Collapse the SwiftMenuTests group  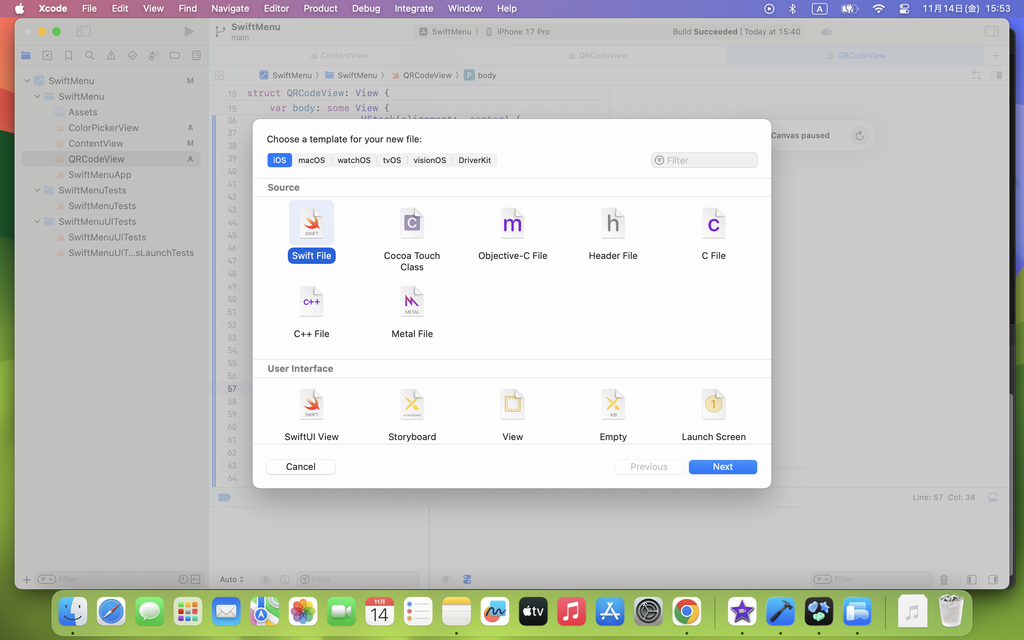(38, 190)
